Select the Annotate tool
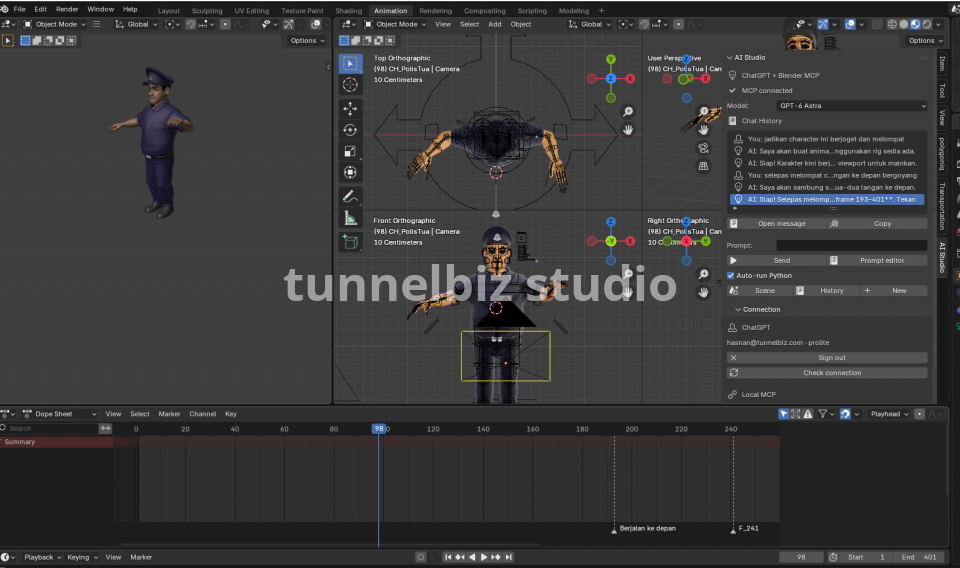This screenshot has width=960, height=568. (350, 197)
